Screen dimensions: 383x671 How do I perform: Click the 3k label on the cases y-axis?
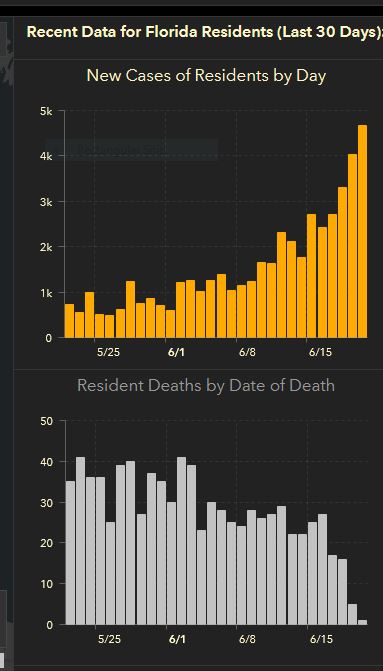point(45,202)
